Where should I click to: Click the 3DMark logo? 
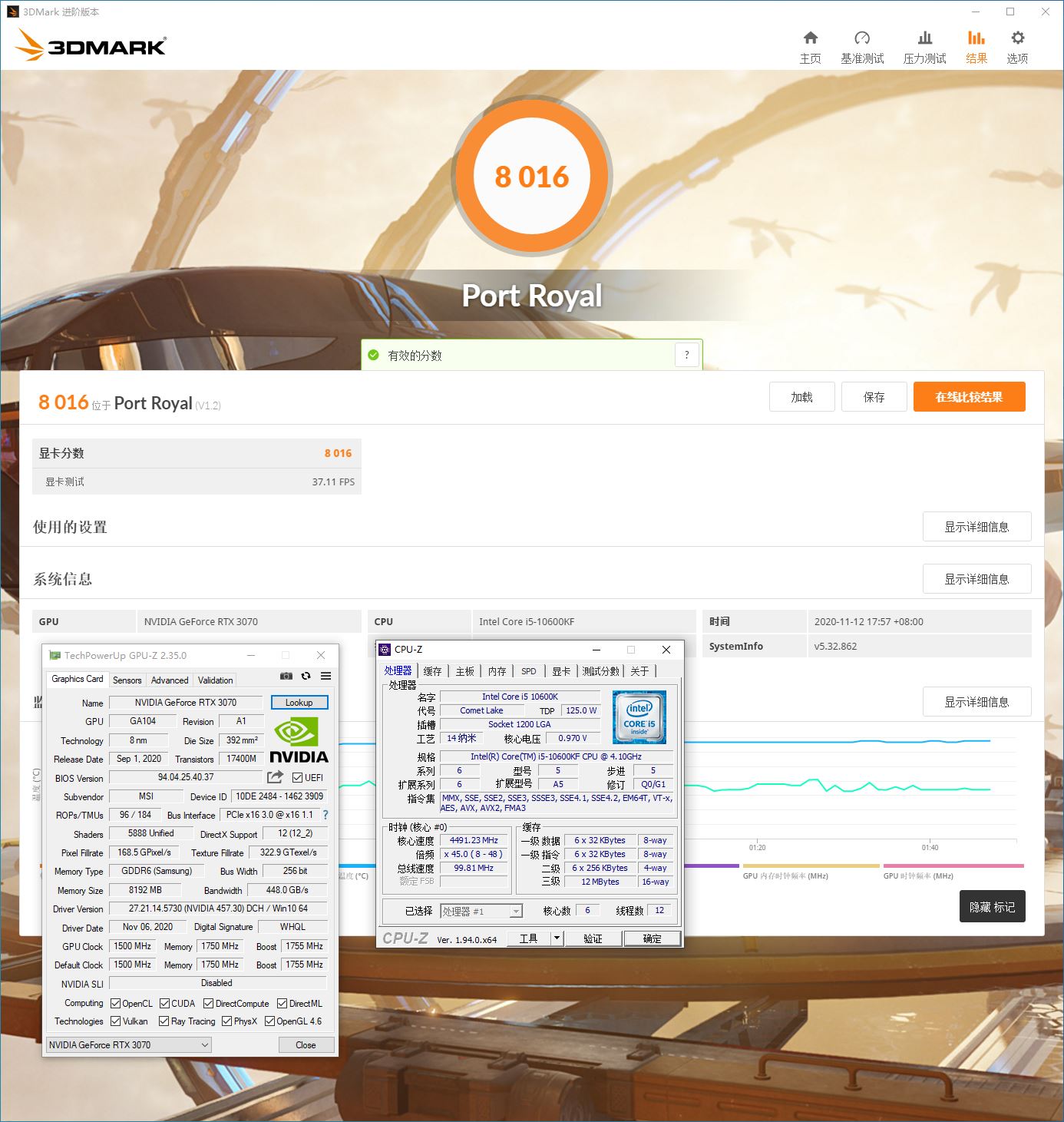pyautogui.click(x=91, y=45)
